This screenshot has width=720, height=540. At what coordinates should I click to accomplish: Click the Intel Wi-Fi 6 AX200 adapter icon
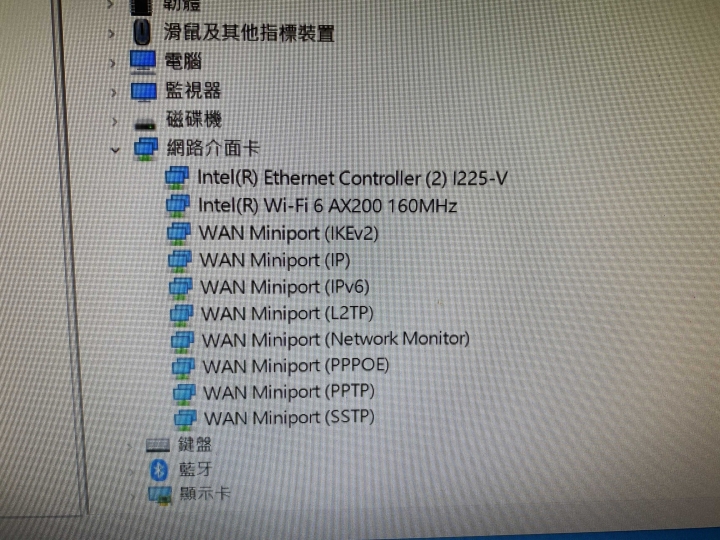coord(178,206)
